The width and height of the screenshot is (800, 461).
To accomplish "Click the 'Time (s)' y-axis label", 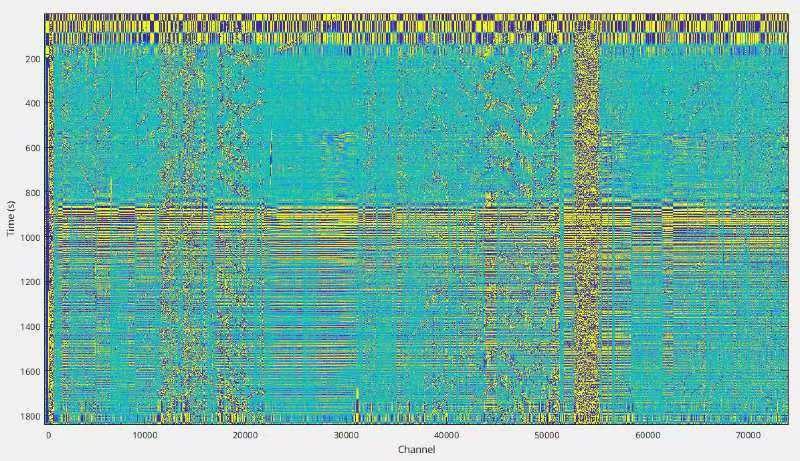I will (x=10, y=218).
